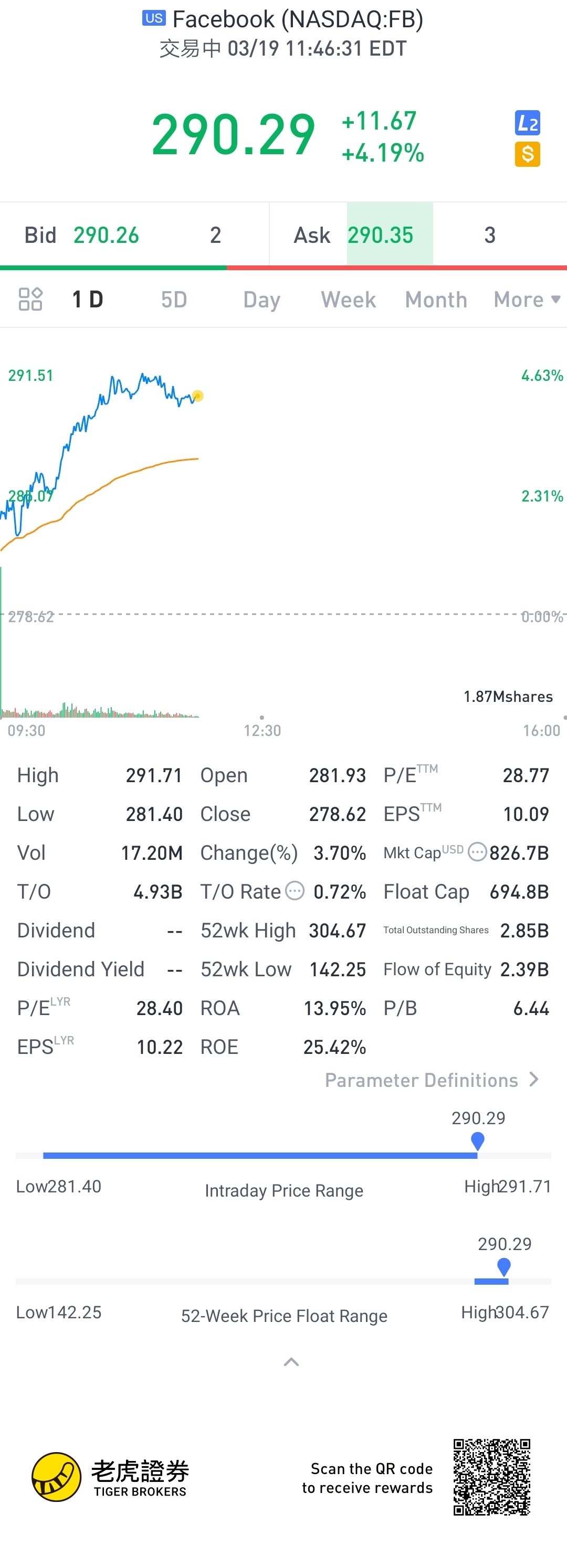The height and width of the screenshot is (1568, 567).
Task: Tap the US market flag badge
Action: pyautogui.click(x=154, y=18)
